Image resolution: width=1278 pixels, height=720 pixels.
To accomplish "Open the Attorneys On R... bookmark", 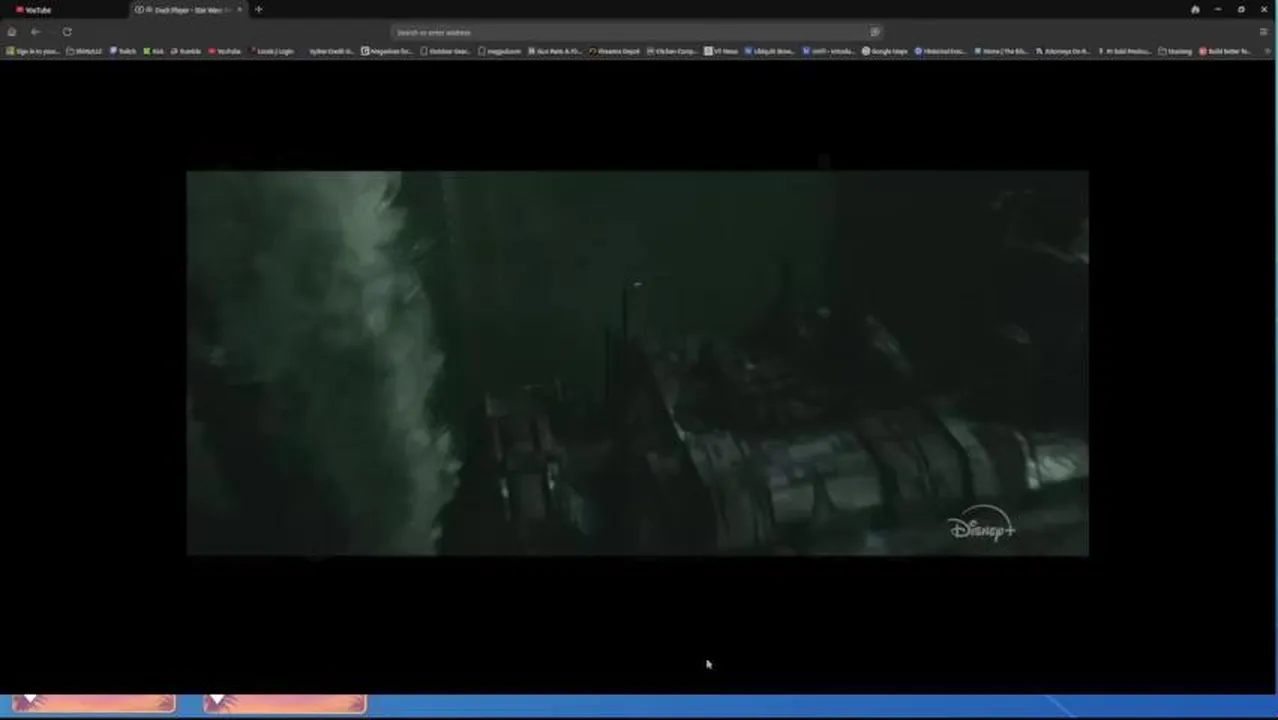I will [x=1064, y=51].
